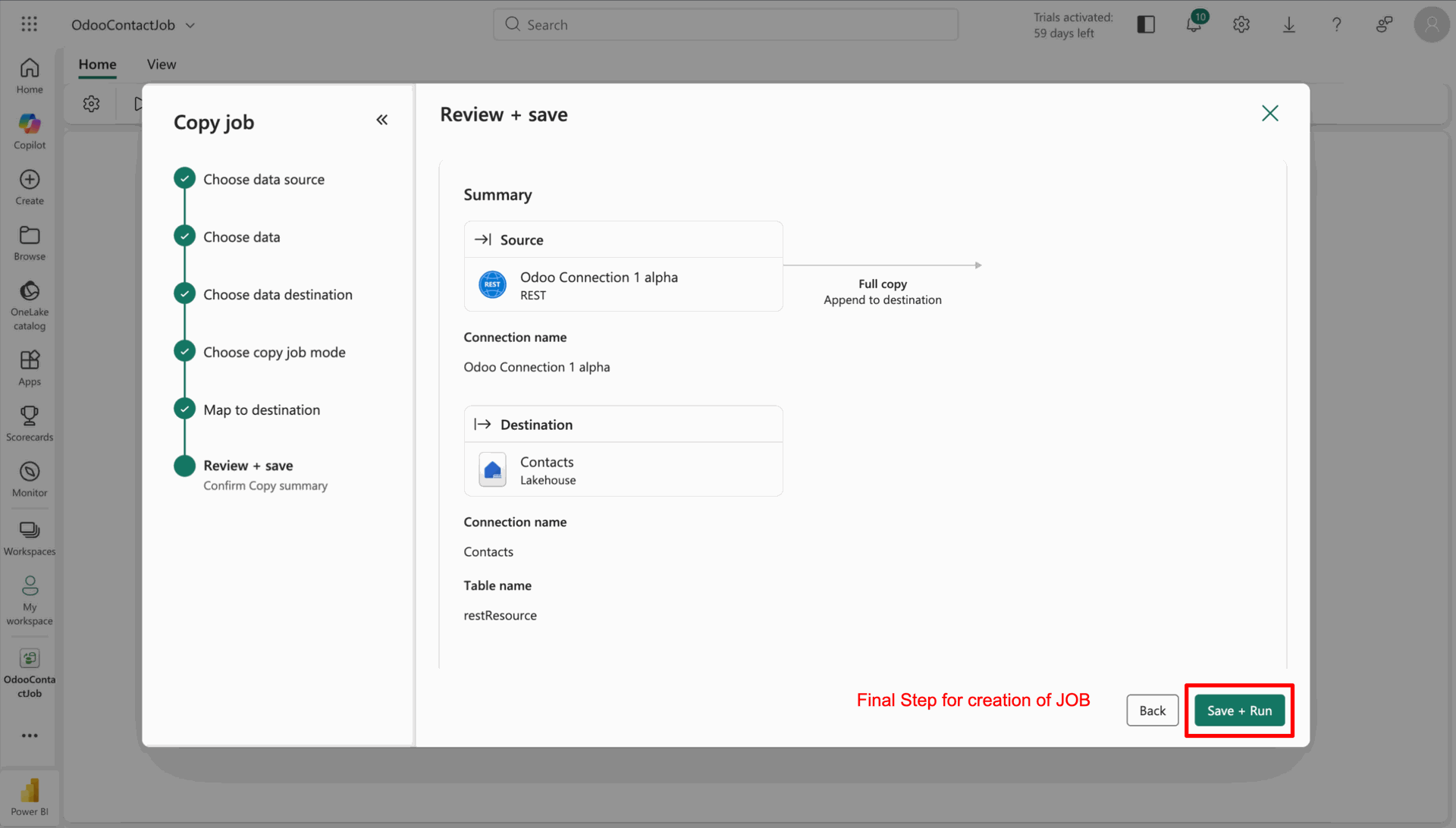Go to Choose data source step
Screen dimensions: 1456x828
point(263,180)
